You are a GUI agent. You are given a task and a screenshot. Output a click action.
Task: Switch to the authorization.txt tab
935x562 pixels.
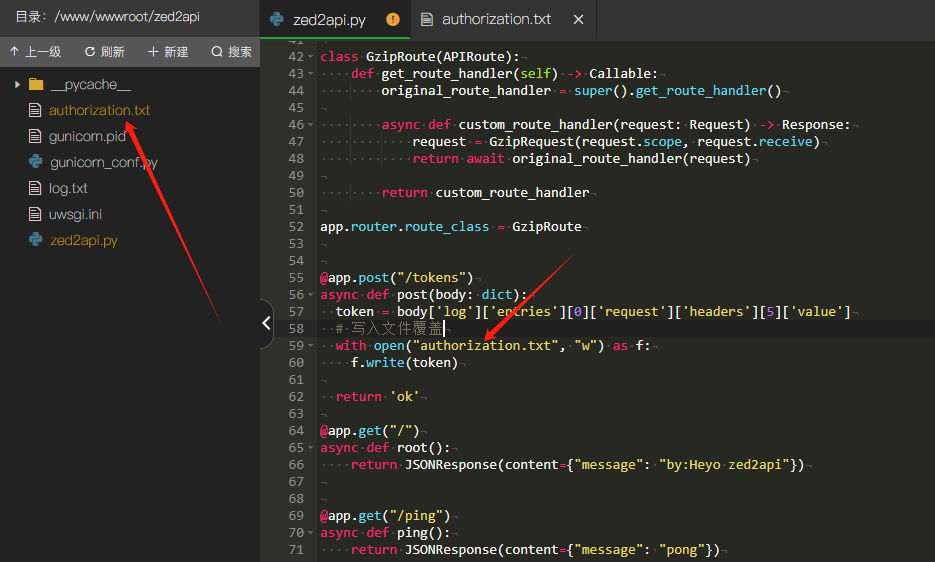coord(496,20)
